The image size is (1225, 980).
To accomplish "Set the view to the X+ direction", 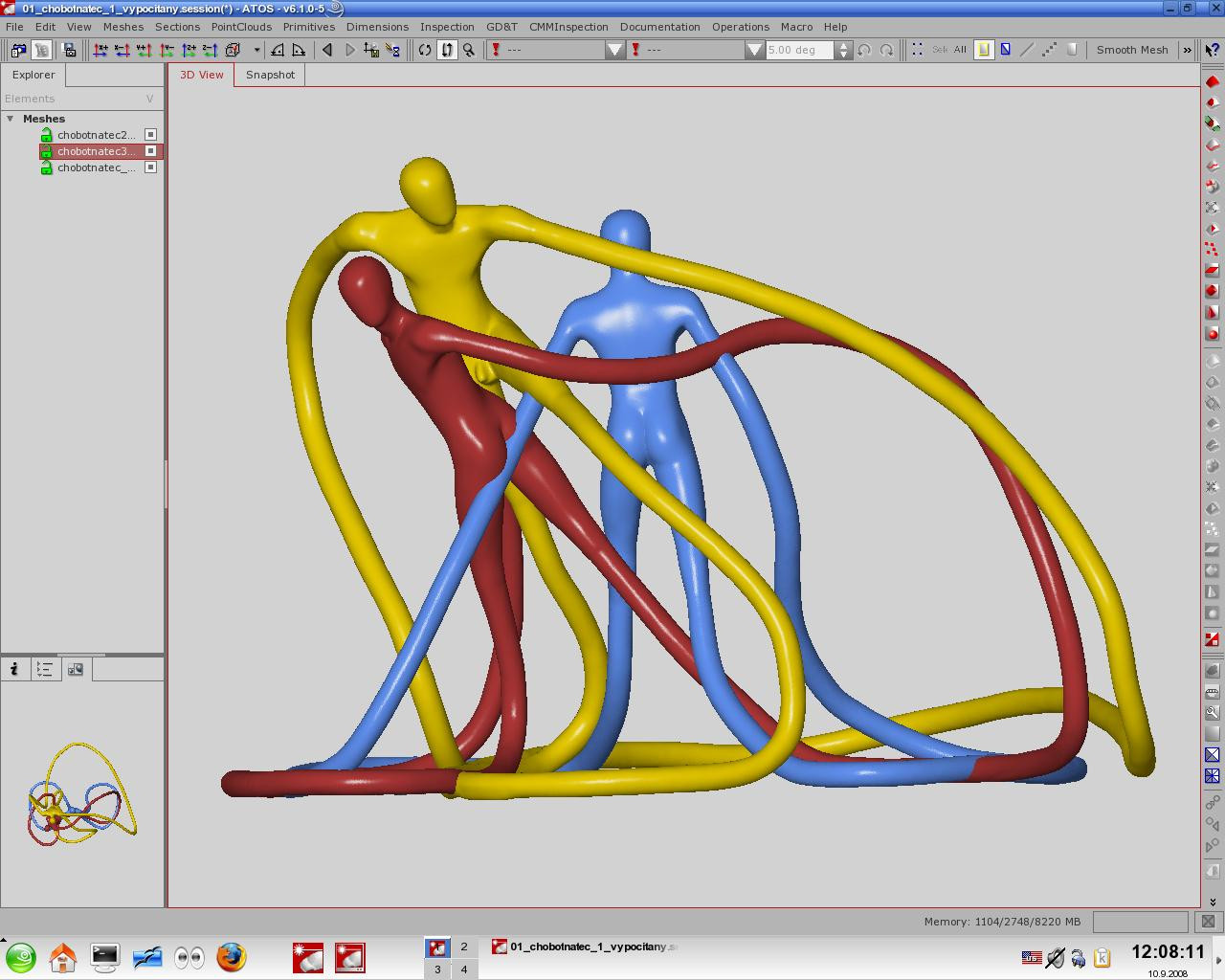I will pyautogui.click(x=100, y=50).
